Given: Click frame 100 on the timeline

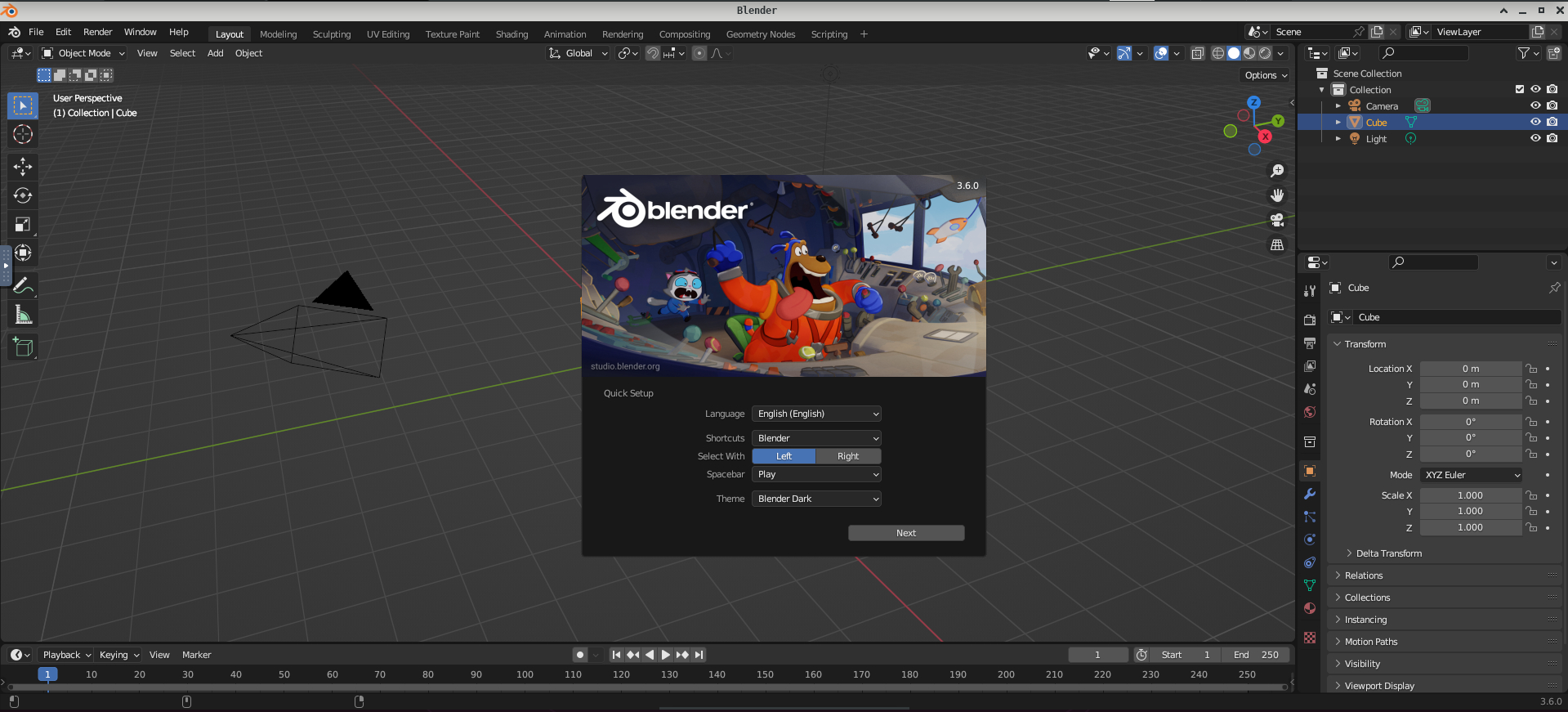Looking at the screenshot, I should 525,674.
